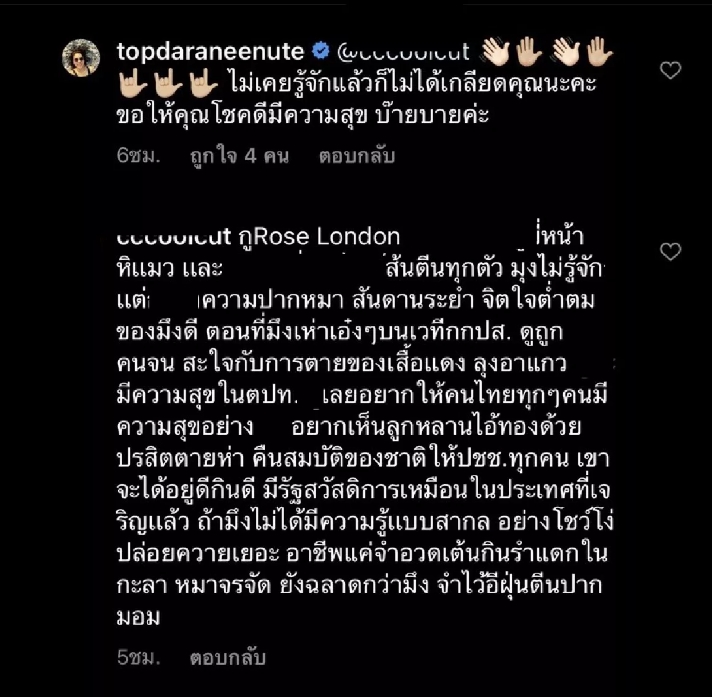The width and height of the screenshot is (712, 697).
Task: Click the first waving hand emoji
Action: (x=496, y=52)
